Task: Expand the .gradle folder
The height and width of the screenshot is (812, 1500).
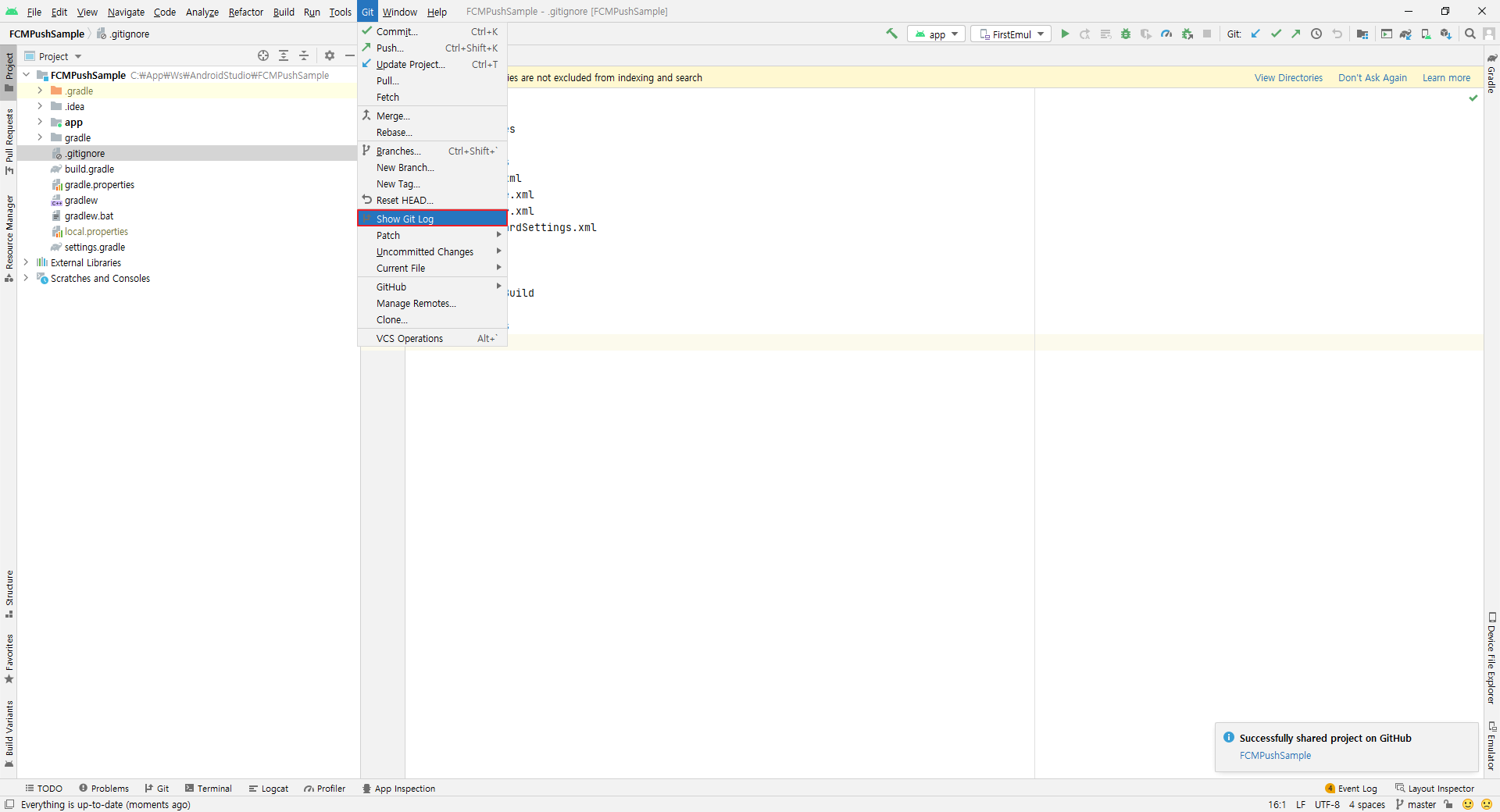Action: click(x=40, y=91)
